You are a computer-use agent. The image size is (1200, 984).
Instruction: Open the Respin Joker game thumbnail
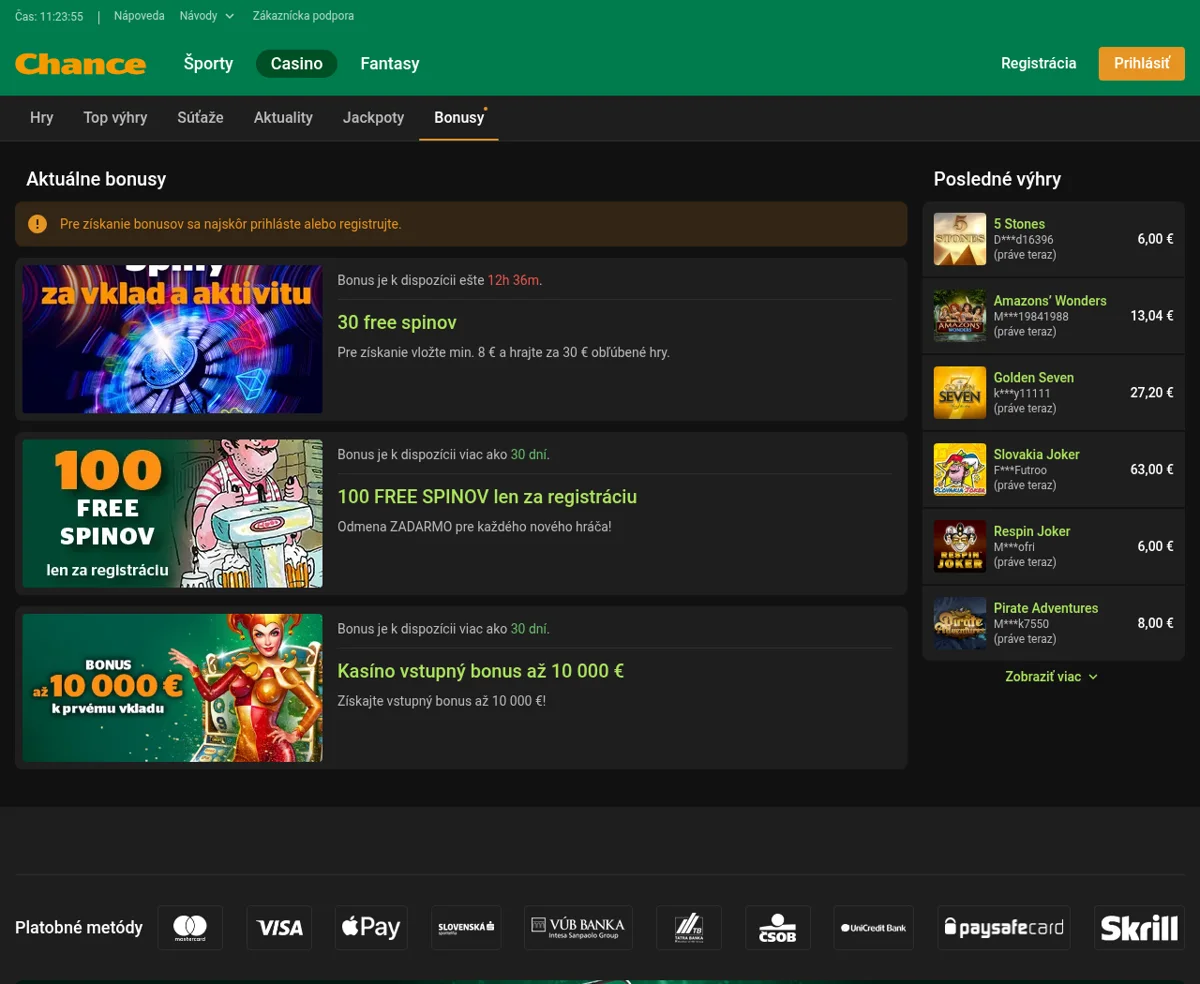tap(960, 547)
